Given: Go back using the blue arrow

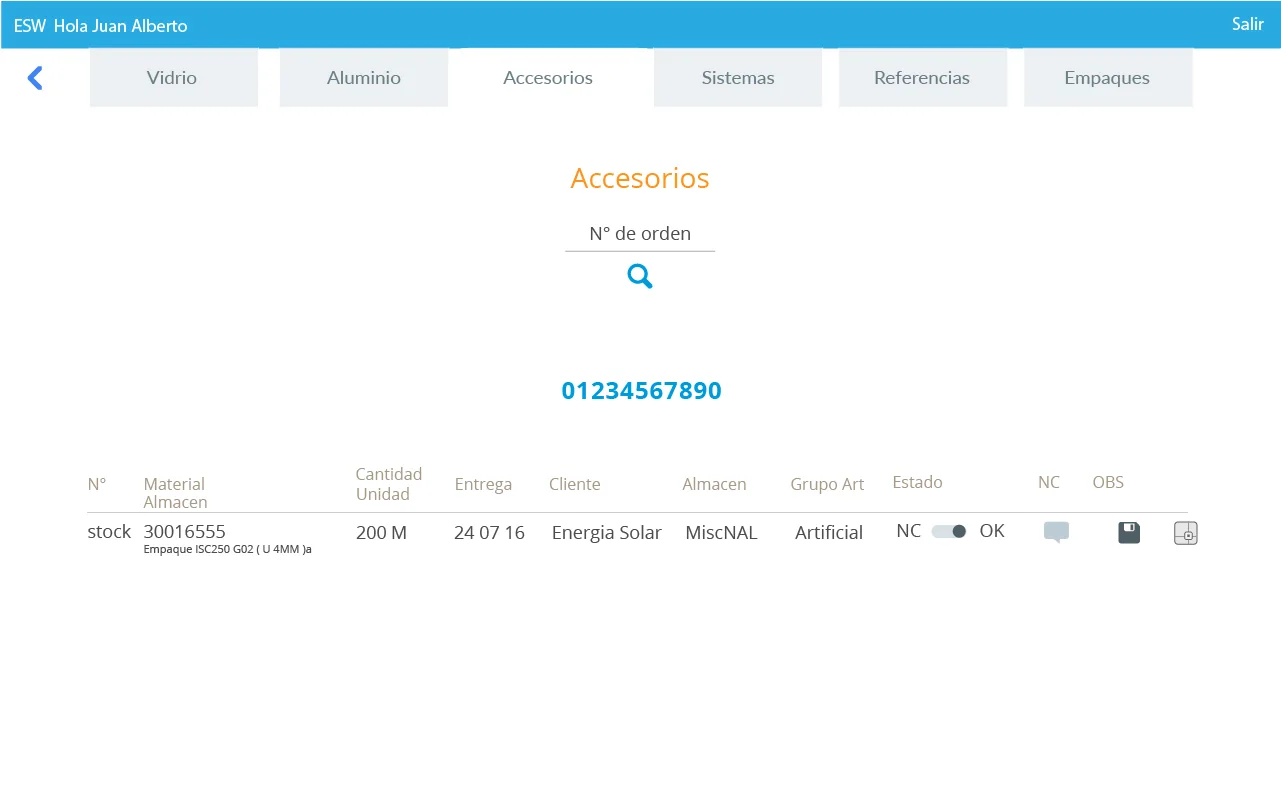Looking at the screenshot, I should click(35, 78).
